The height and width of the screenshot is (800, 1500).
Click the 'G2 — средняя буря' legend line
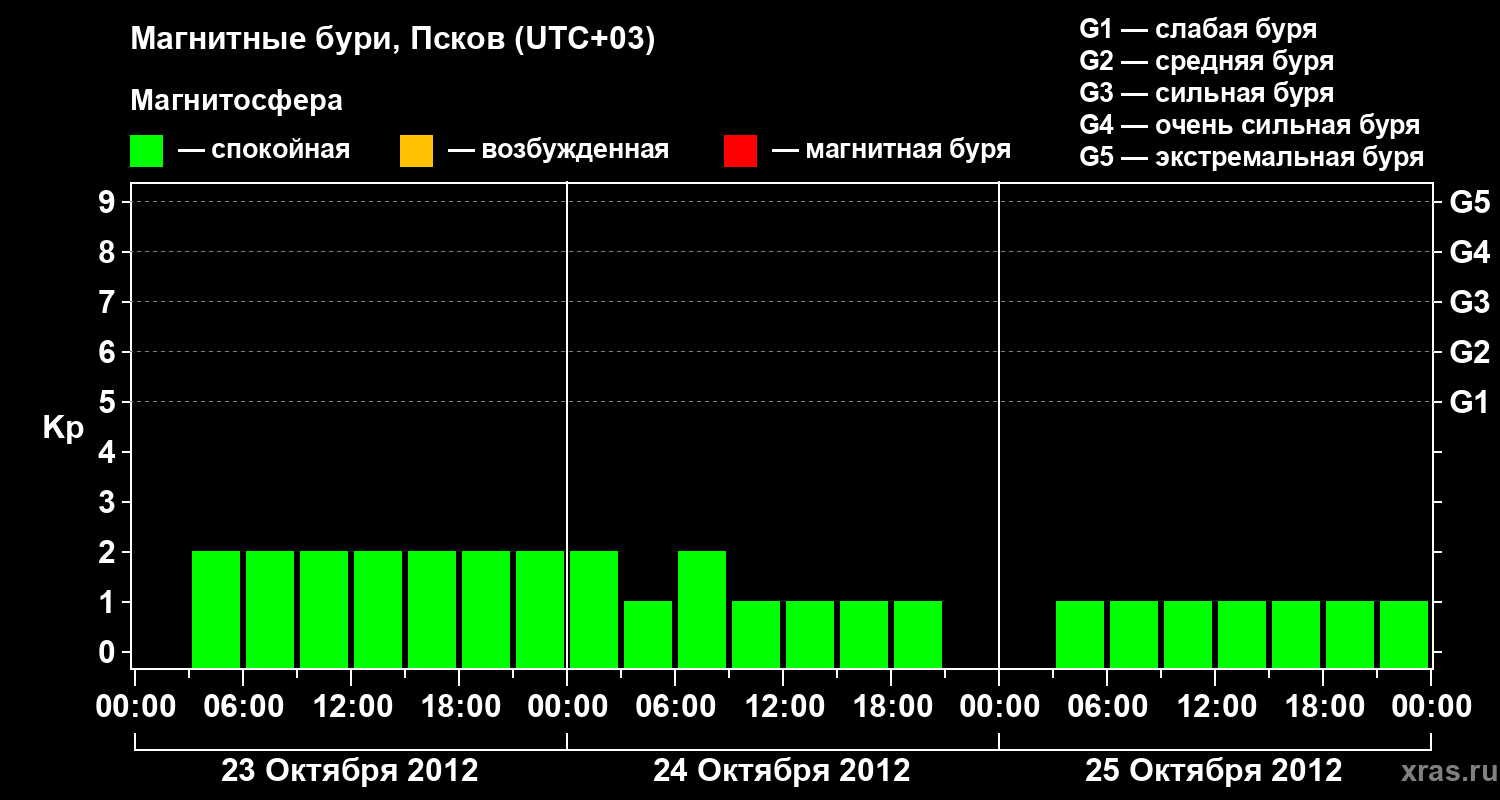[1207, 61]
